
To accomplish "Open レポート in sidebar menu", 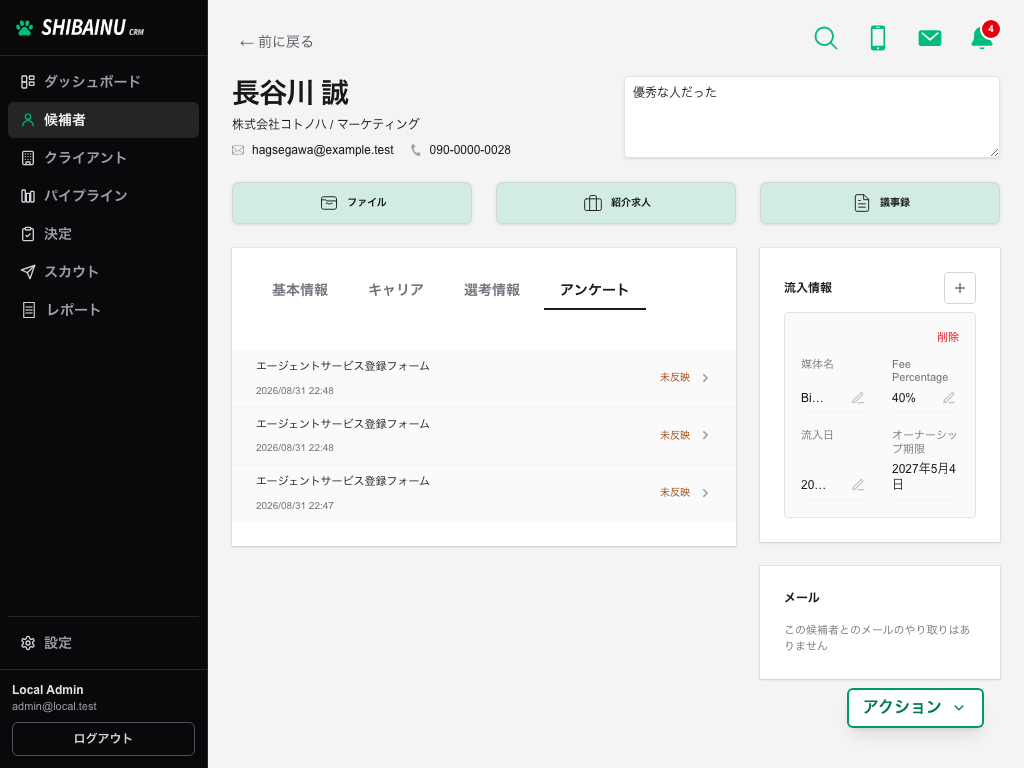I will click(103, 310).
